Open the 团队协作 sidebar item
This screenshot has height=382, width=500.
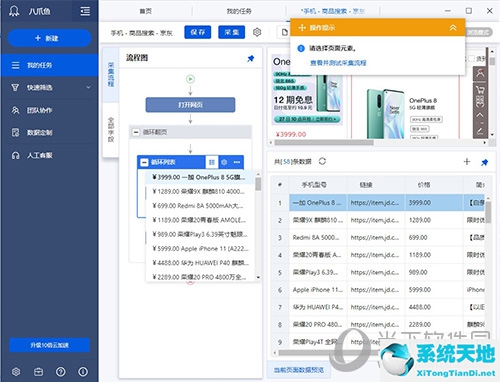coord(49,110)
